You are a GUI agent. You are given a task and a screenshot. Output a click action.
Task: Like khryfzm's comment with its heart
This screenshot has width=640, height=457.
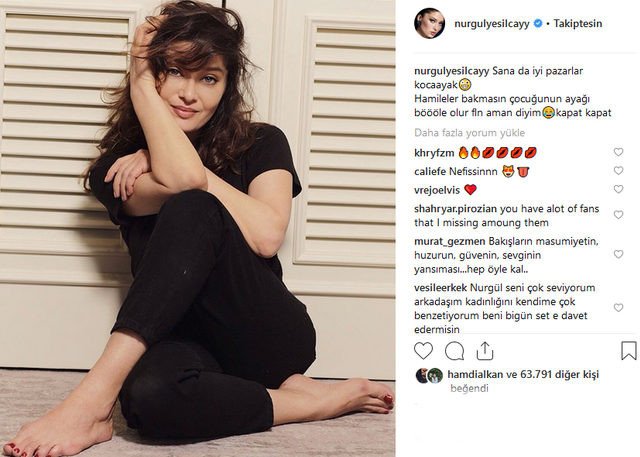tap(618, 152)
